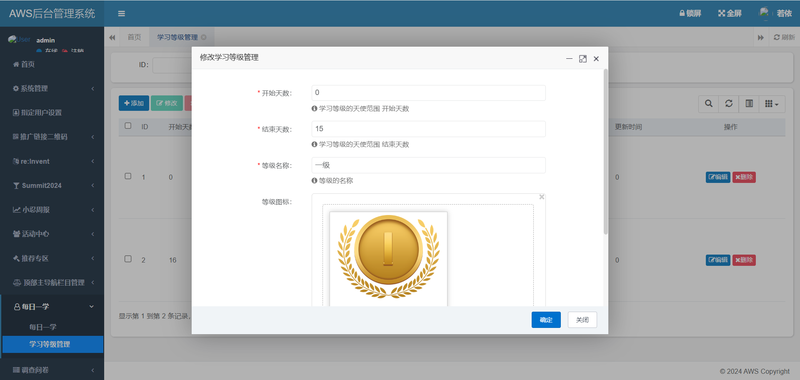Expand 活动中心 sidebar menu
The image size is (800, 380).
click(x=52, y=234)
